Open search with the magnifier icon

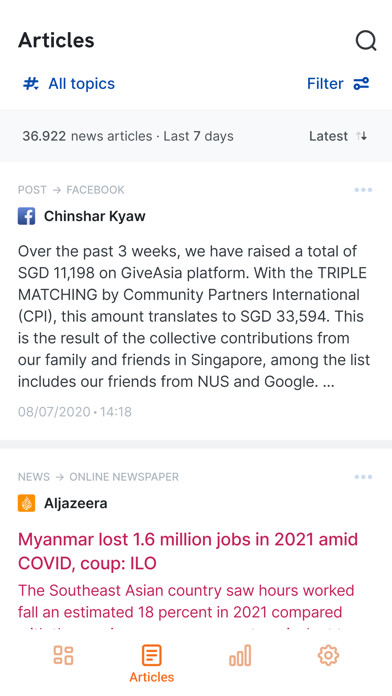pyautogui.click(x=366, y=41)
